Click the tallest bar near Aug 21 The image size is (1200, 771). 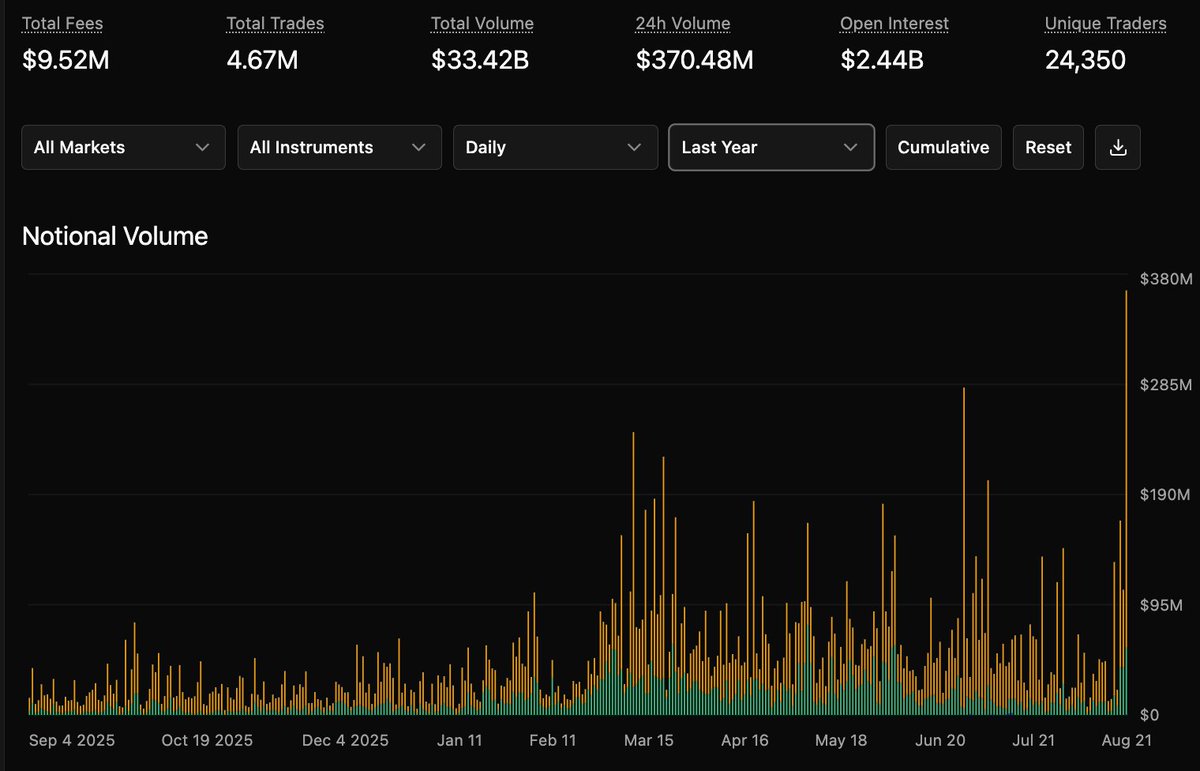[x=1127, y=502]
